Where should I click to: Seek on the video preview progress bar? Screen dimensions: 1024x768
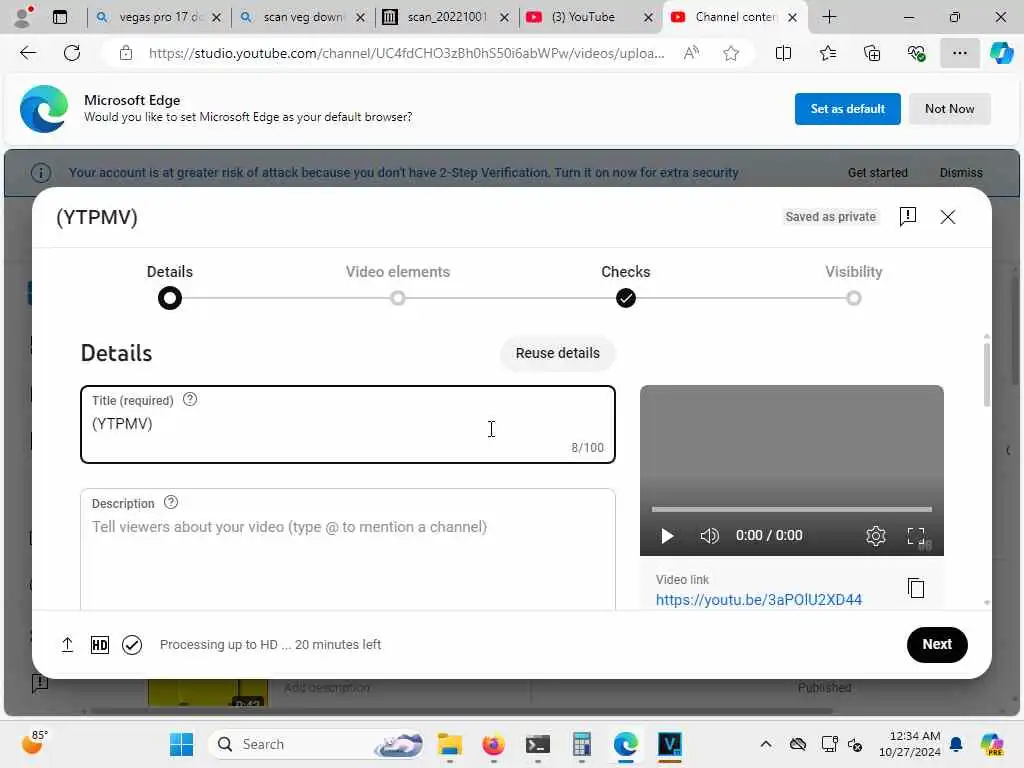(792, 509)
